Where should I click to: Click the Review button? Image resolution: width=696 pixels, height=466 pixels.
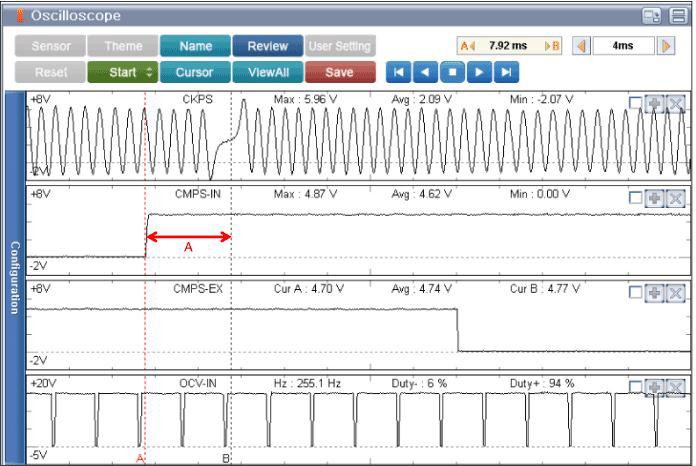click(268, 46)
